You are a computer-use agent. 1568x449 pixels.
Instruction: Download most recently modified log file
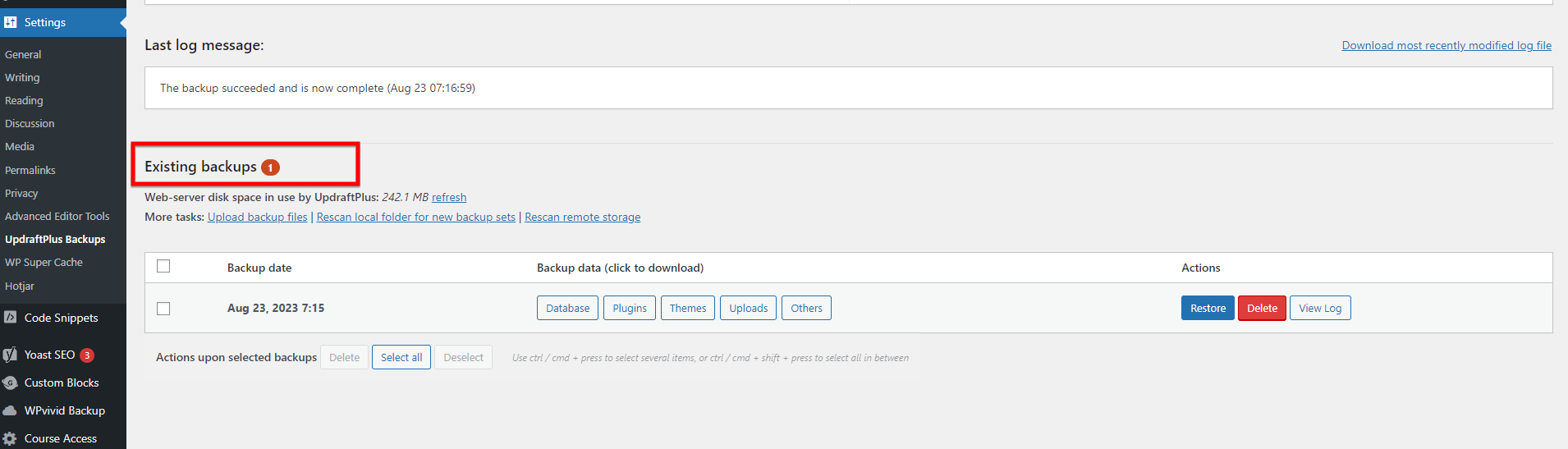[x=1447, y=45]
